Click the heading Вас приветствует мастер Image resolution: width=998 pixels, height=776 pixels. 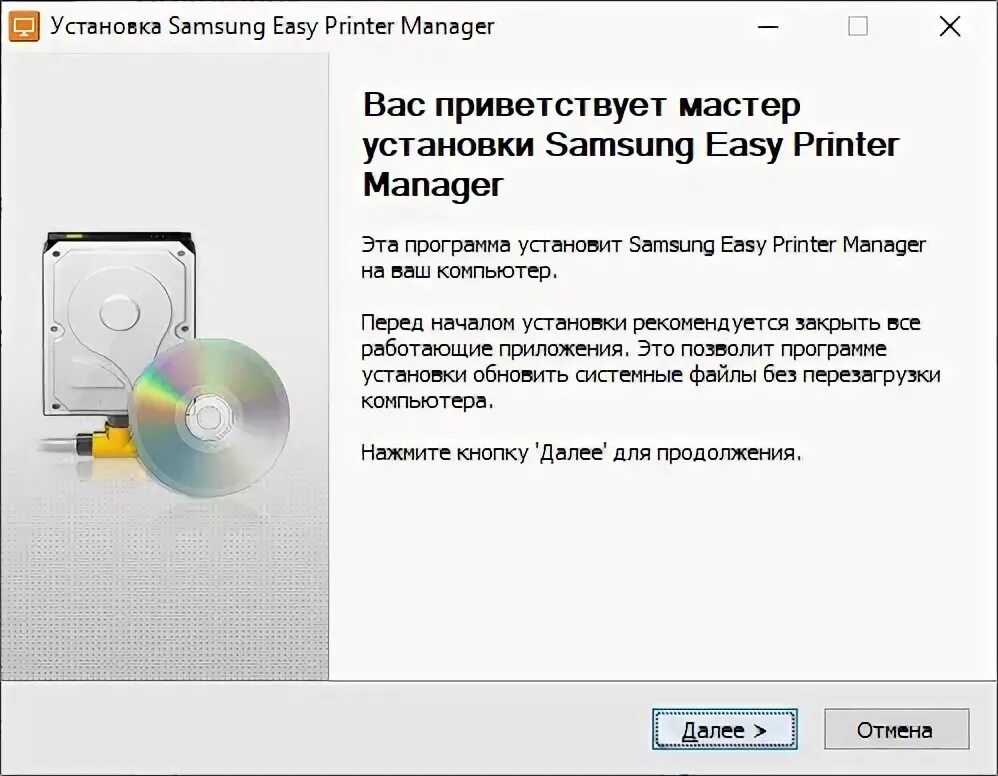pos(581,104)
